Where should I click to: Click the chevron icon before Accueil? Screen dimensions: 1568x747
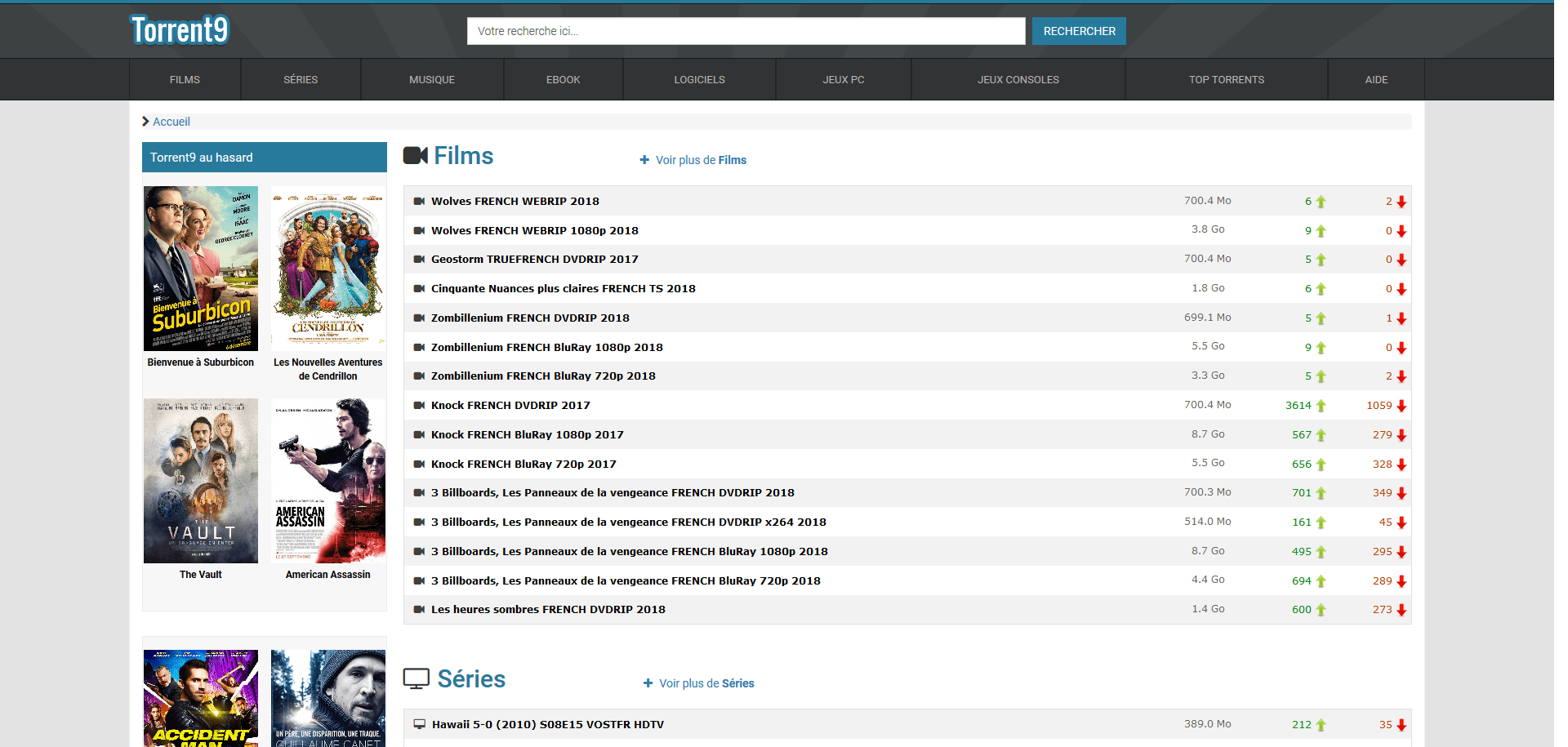(145, 122)
